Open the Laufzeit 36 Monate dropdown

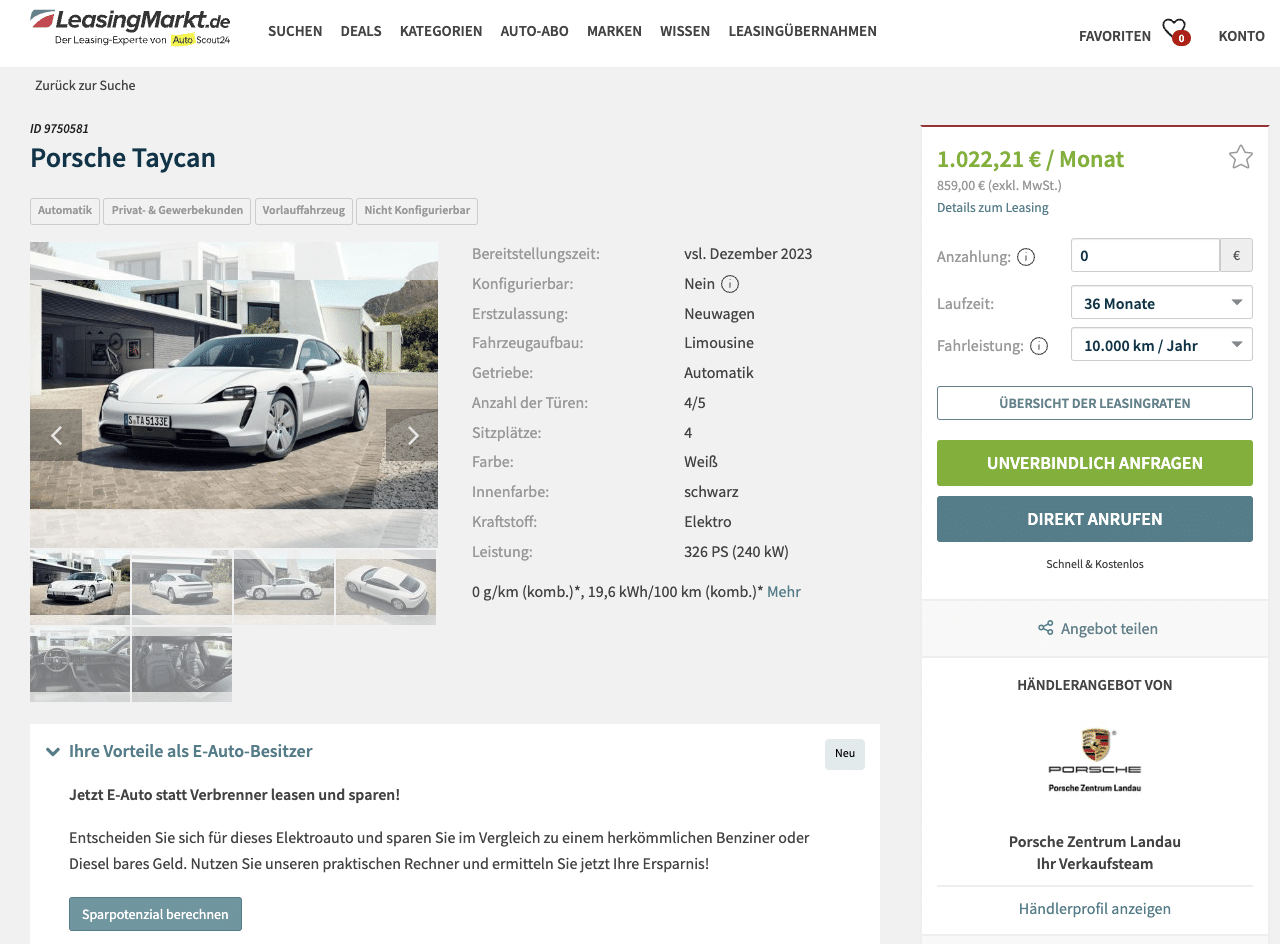point(1161,303)
